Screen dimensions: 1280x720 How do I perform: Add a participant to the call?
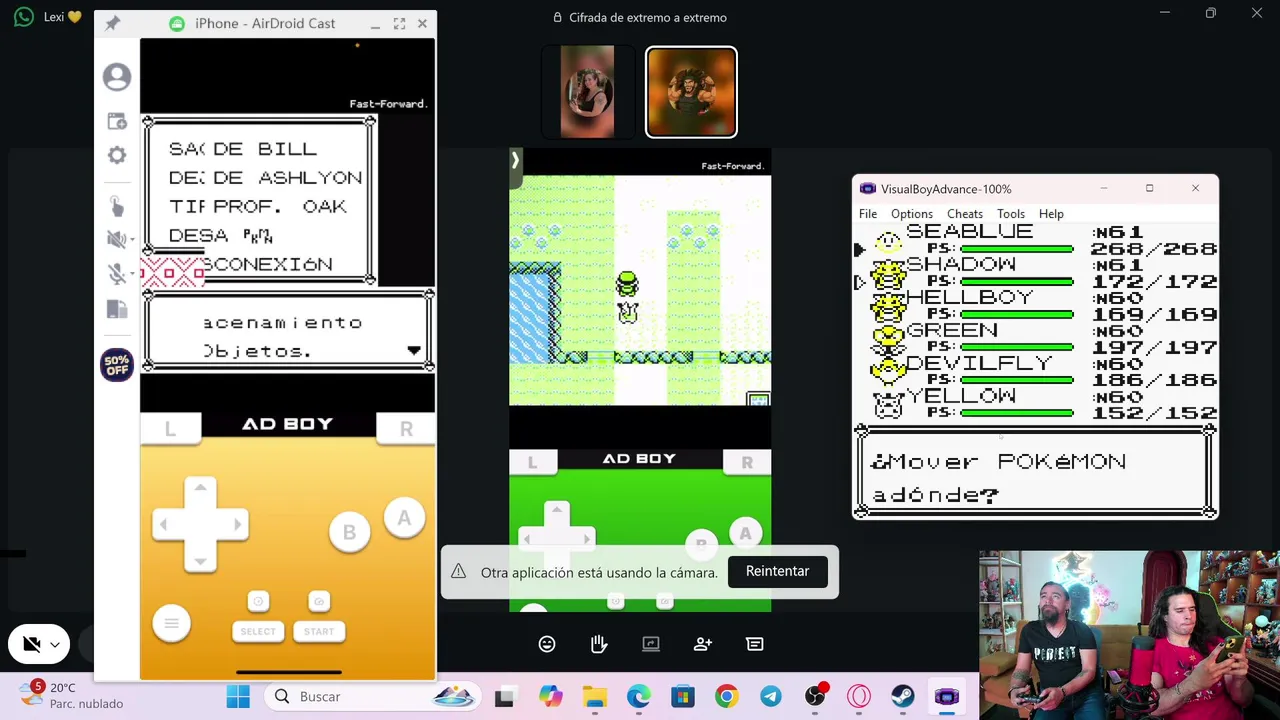[x=703, y=644]
